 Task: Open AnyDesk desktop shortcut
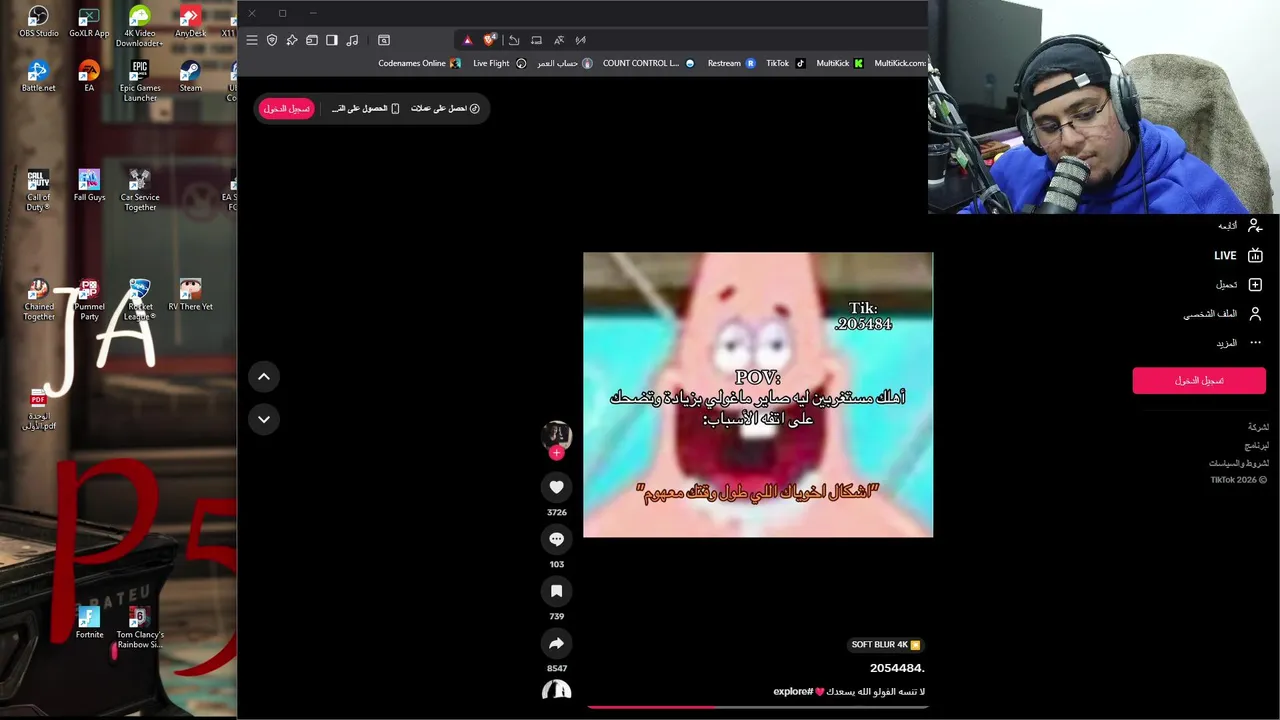(190, 22)
